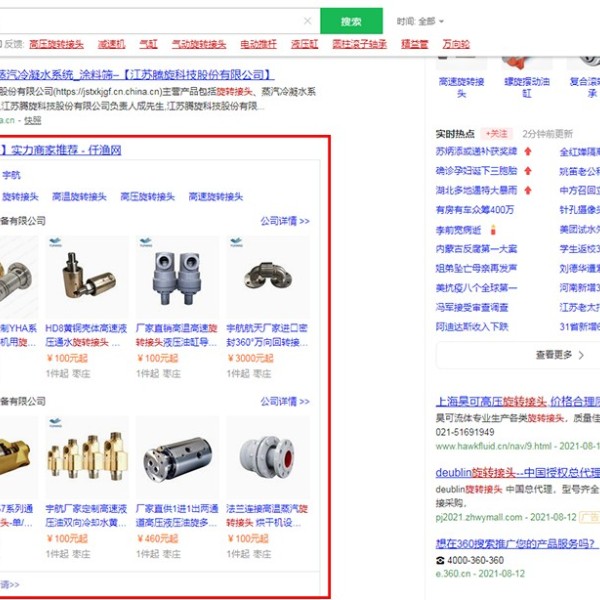The height and width of the screenshot is (600, 600).
Task: Open related search 精益管
Action: pos(414,44)
